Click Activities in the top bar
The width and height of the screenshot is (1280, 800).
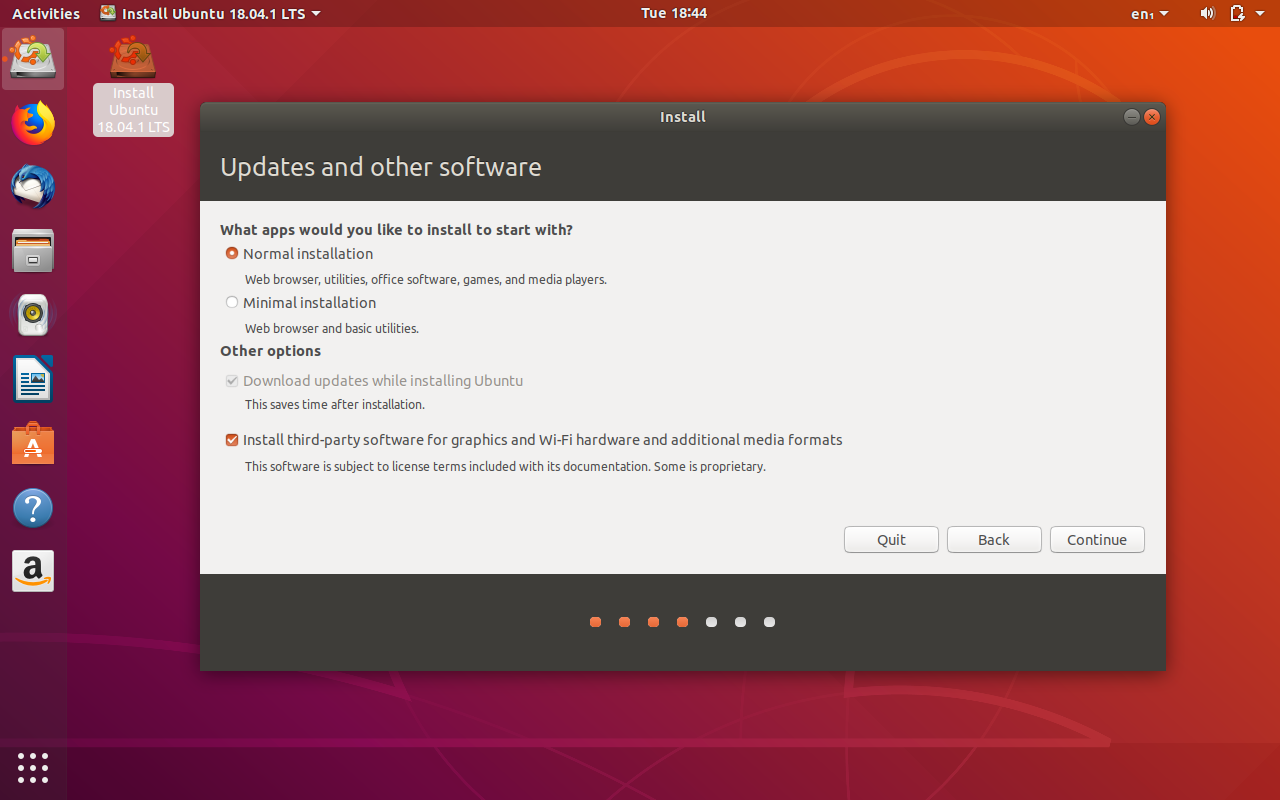click(45, 13)
